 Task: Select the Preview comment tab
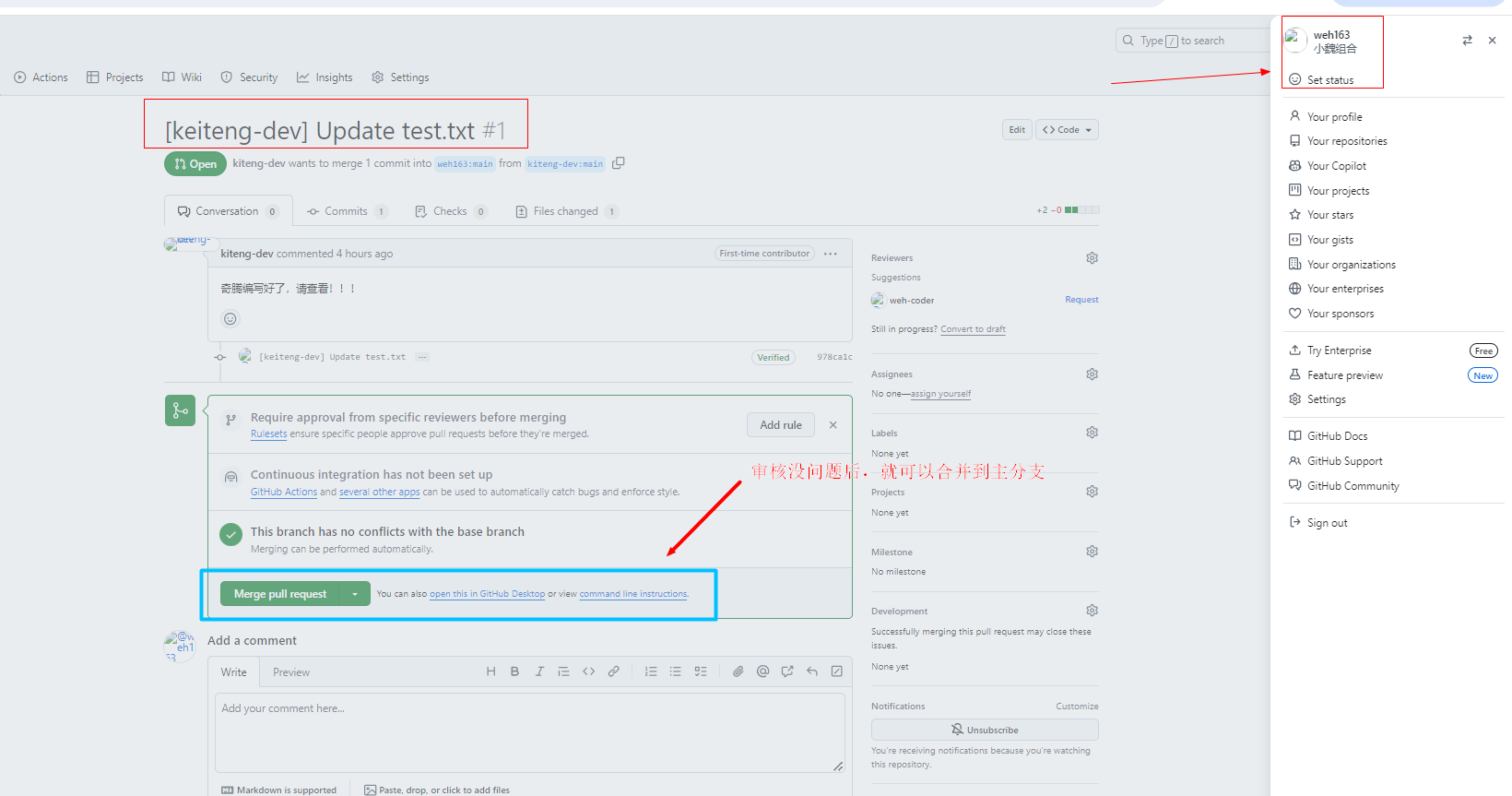(x=291, y=672)
